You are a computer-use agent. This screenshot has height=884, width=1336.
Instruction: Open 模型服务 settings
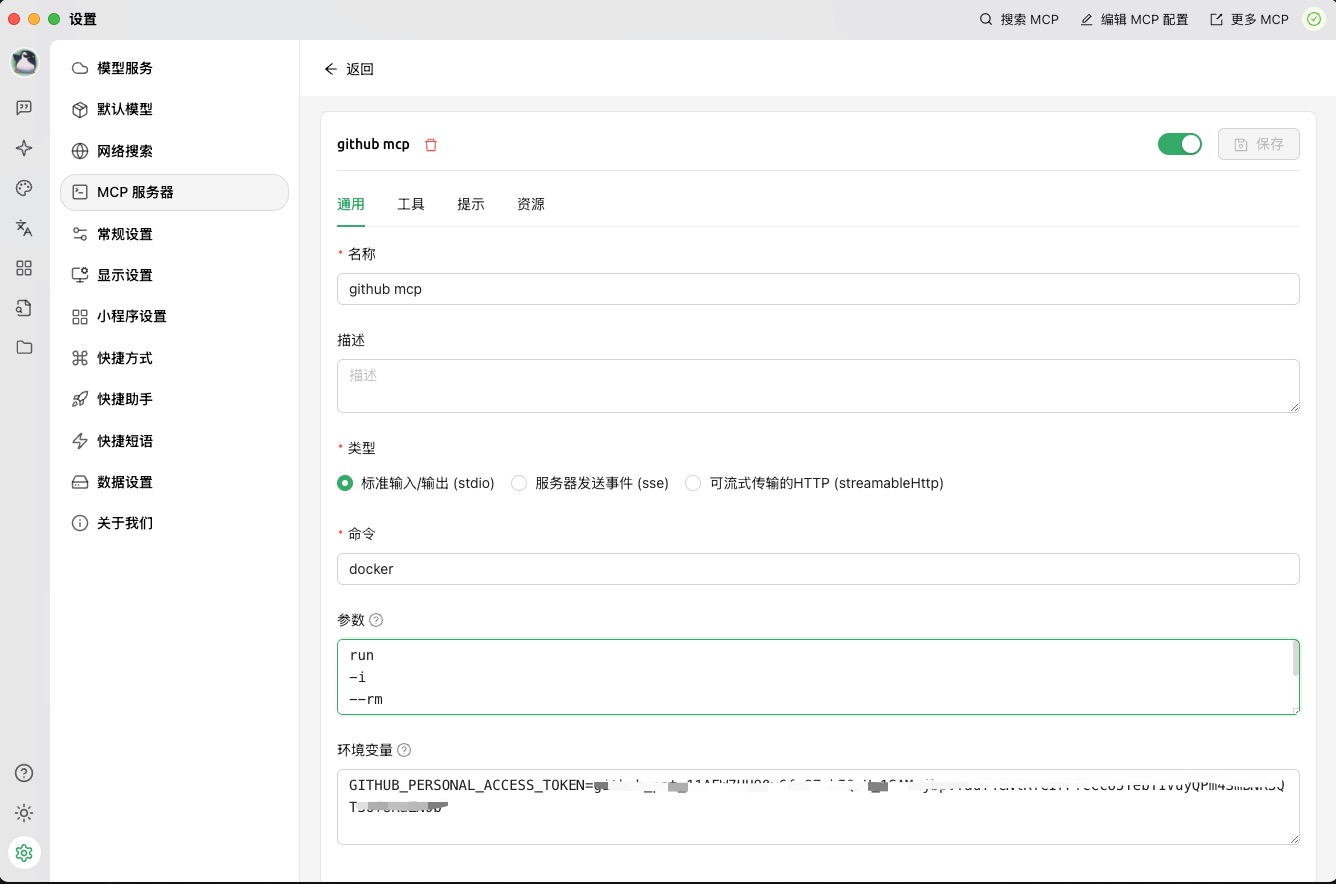[175, 68]
